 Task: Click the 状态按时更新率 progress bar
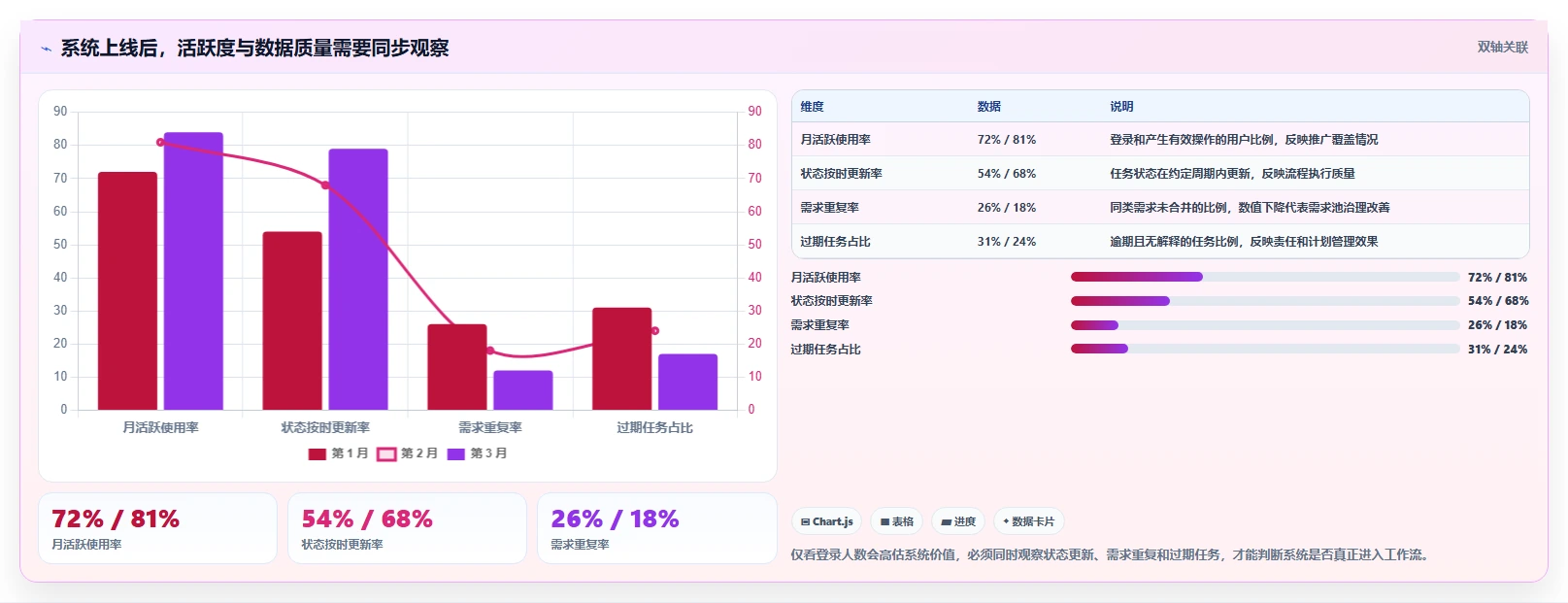(1265, 301)
